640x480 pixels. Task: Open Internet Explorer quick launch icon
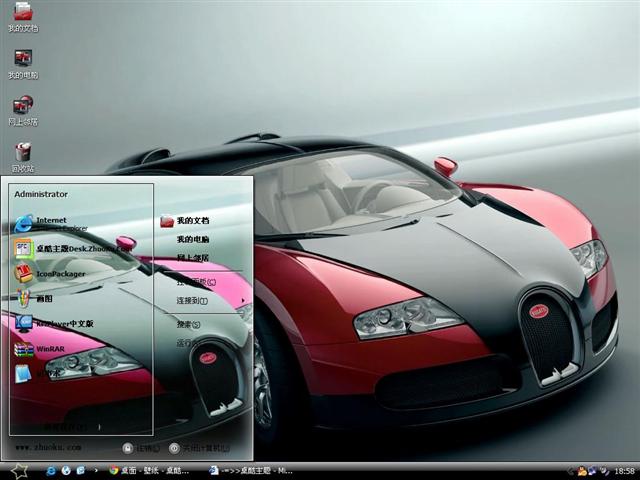[x=51, y=471]
